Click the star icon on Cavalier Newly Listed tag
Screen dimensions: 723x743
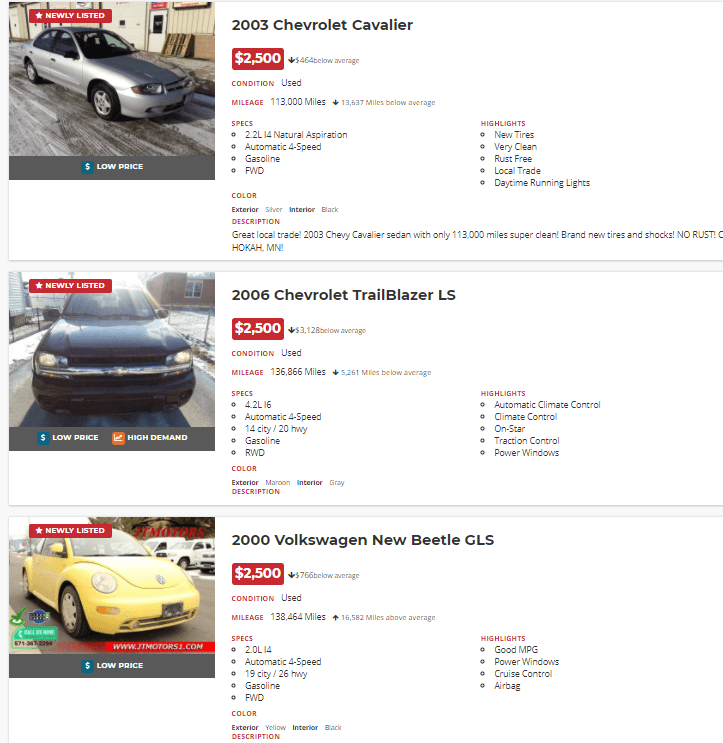tap(38, 16)
